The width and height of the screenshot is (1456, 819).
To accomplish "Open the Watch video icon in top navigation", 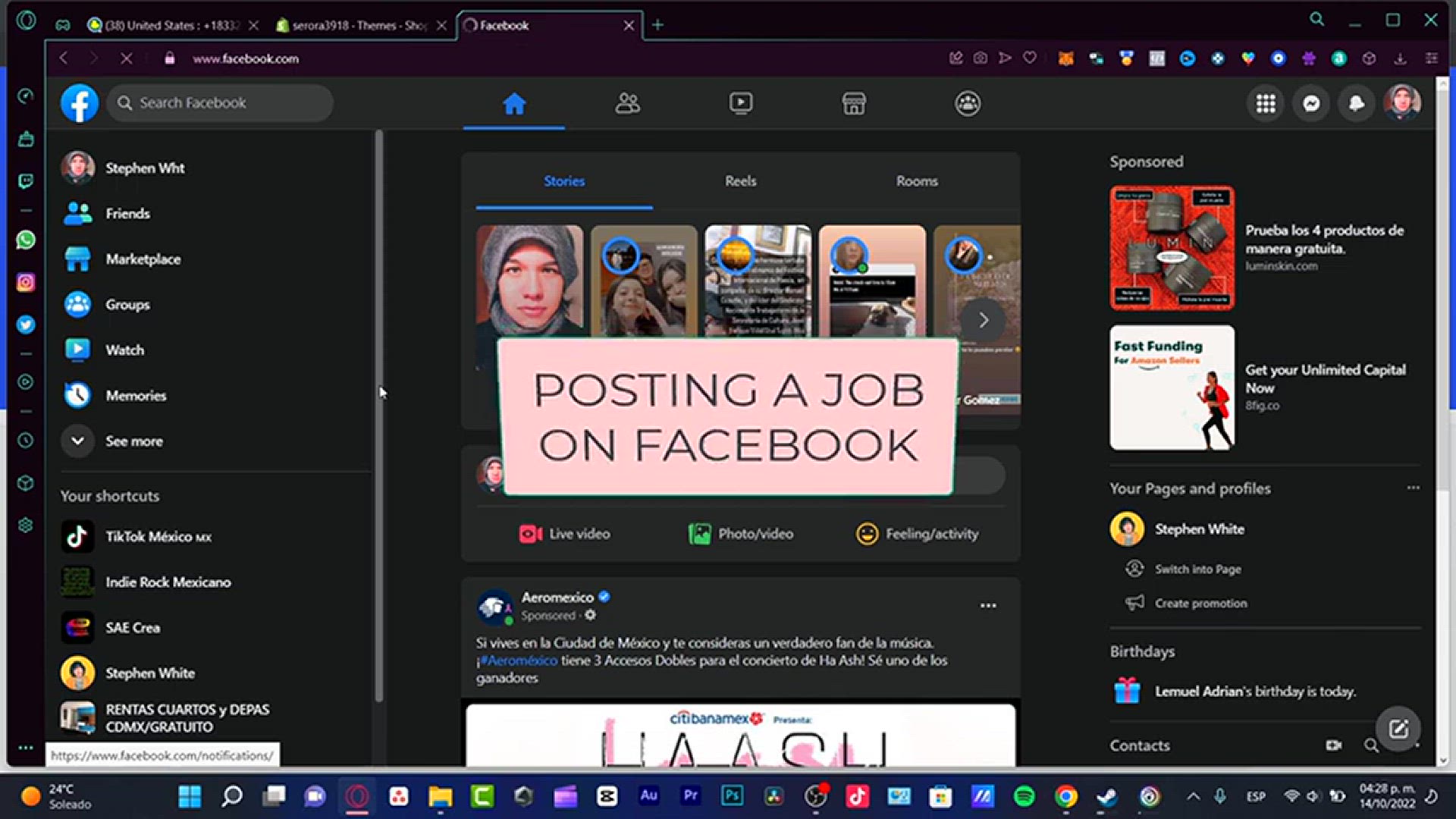I will (740, 103).
